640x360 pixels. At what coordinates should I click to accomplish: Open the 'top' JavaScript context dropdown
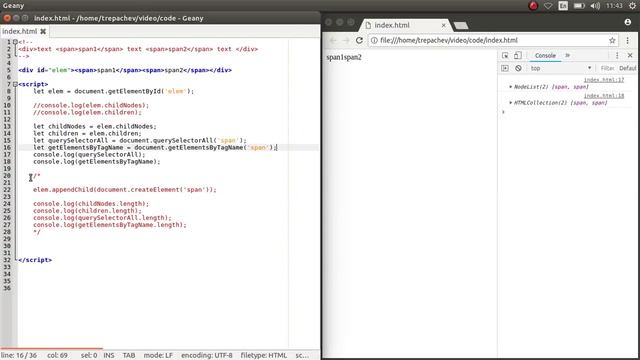coord(560,68)
